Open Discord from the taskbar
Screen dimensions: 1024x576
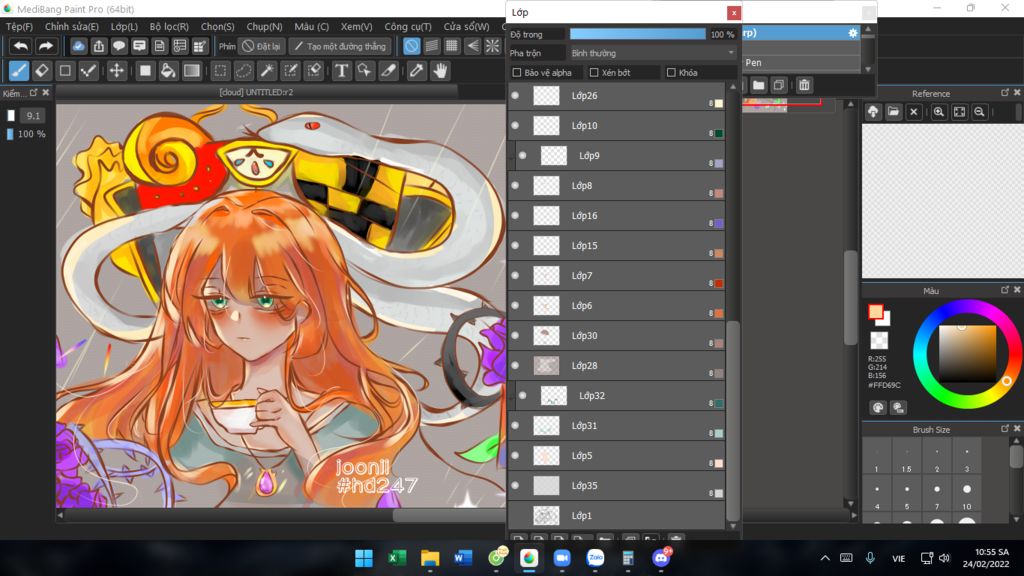tap(661, 558)
